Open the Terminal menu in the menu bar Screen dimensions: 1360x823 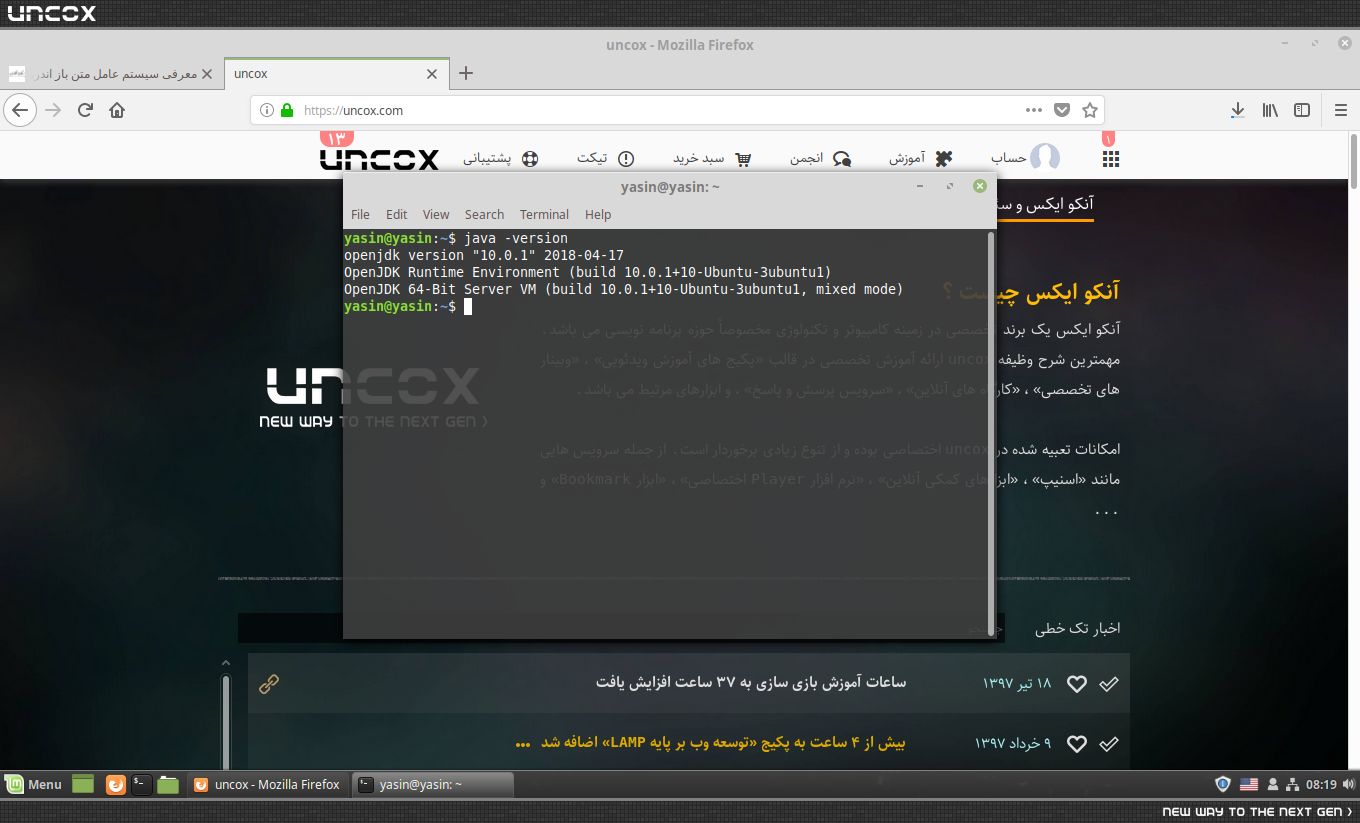click(x=544, y=214)
